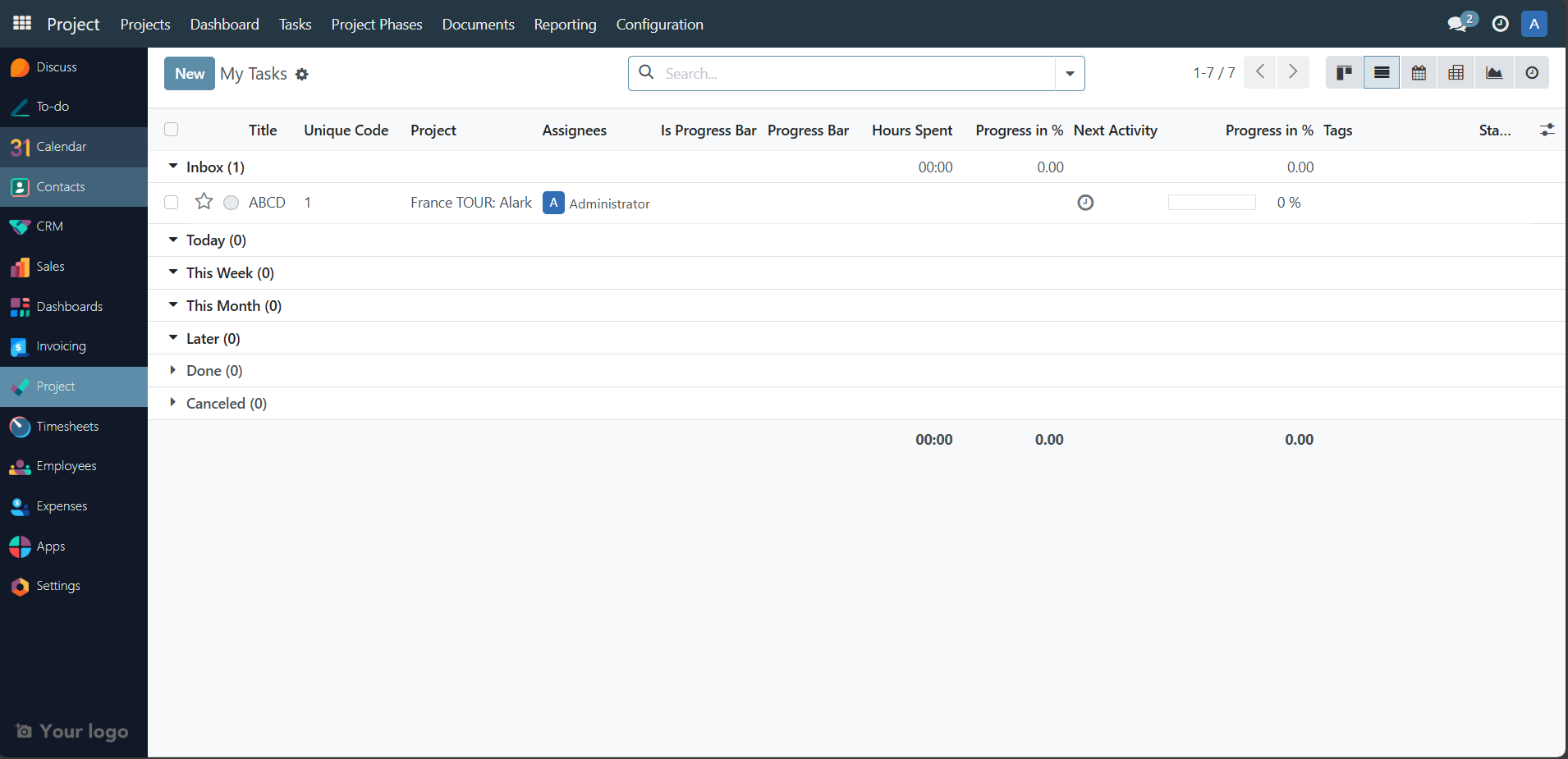Viewport: 1568px width, 759px height.
Task: Check the select-all header checkbox
Action: coord(171,130)
